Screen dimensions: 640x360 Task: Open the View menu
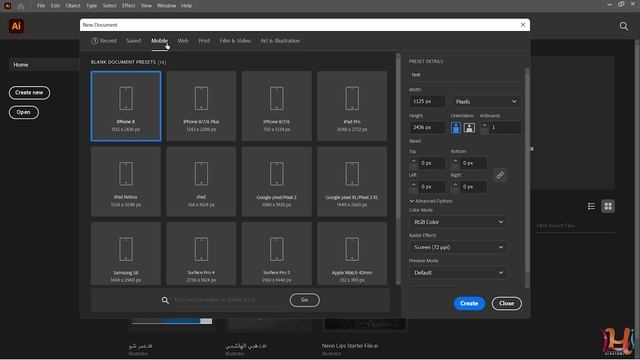146,6
